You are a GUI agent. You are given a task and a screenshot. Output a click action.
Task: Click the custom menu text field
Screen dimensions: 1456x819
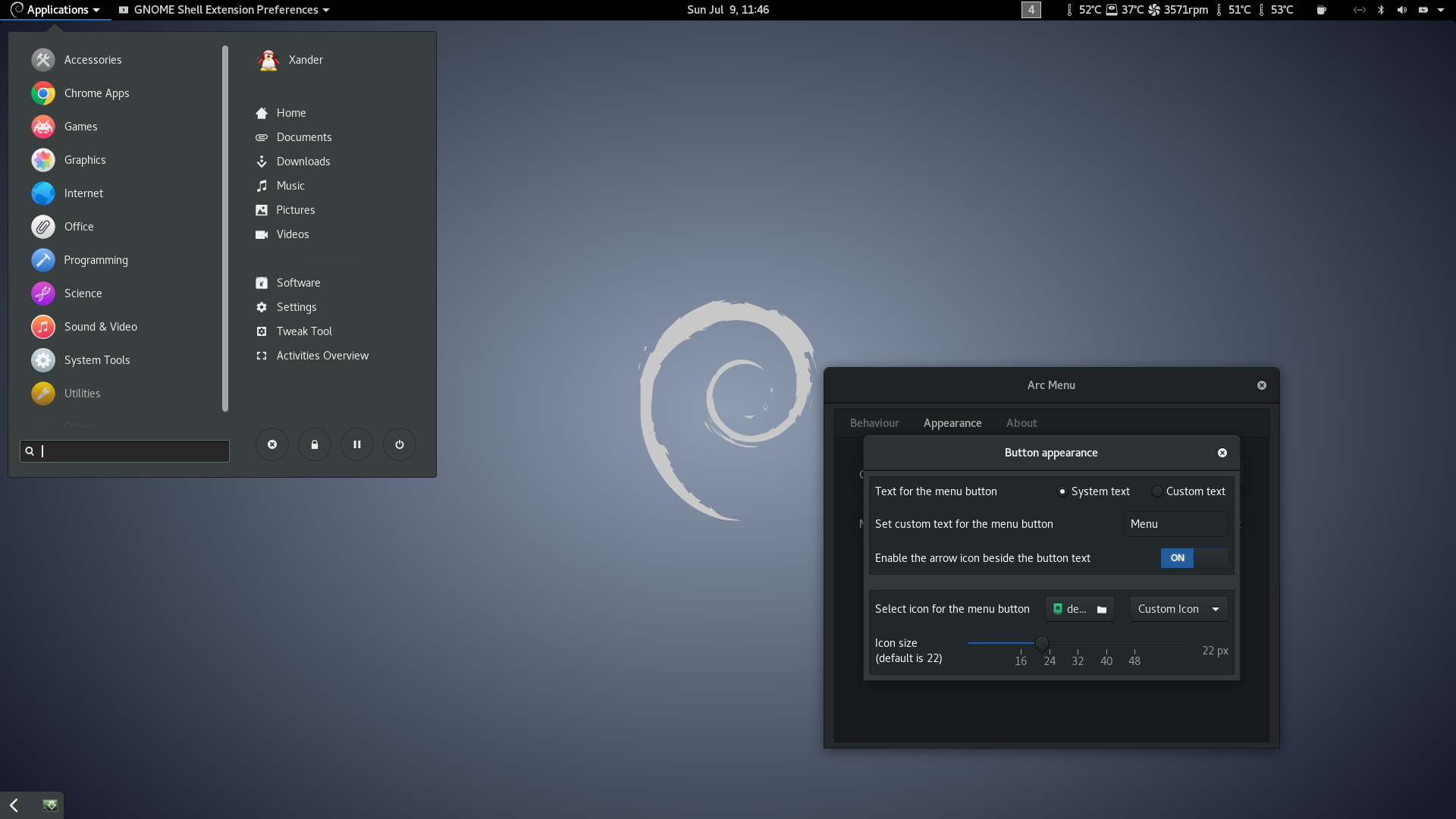pos(1175,524)
